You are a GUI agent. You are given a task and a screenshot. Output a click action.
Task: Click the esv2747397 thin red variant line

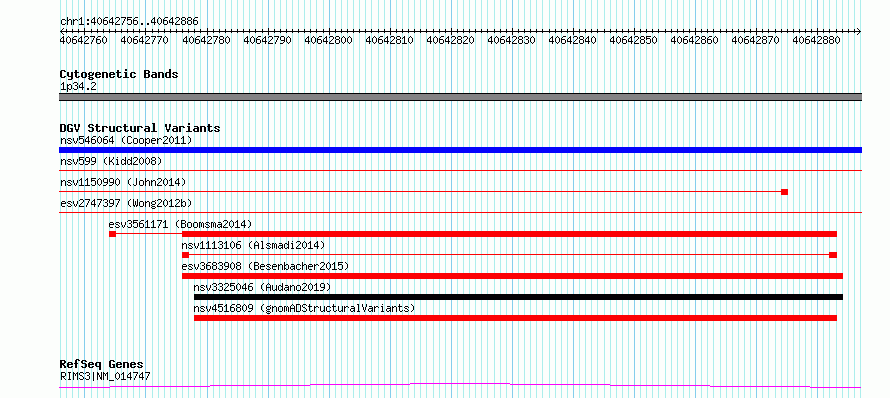[460, 212]
